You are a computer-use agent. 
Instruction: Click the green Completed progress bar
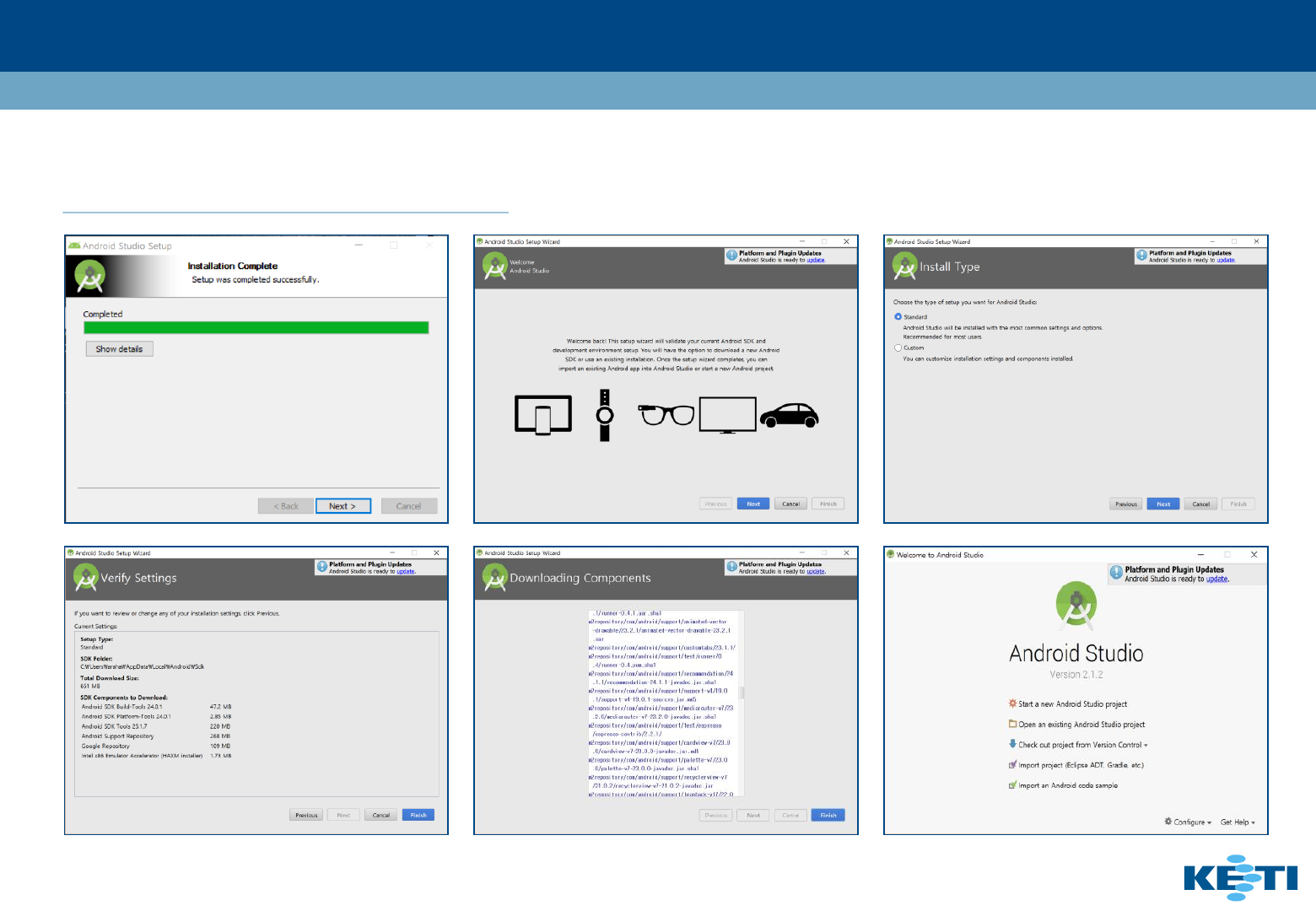click(x=256, y=327)
